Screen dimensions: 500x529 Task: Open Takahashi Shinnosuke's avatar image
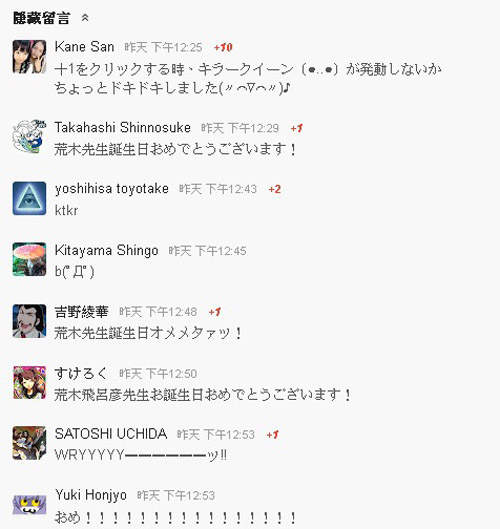[29, 137]
